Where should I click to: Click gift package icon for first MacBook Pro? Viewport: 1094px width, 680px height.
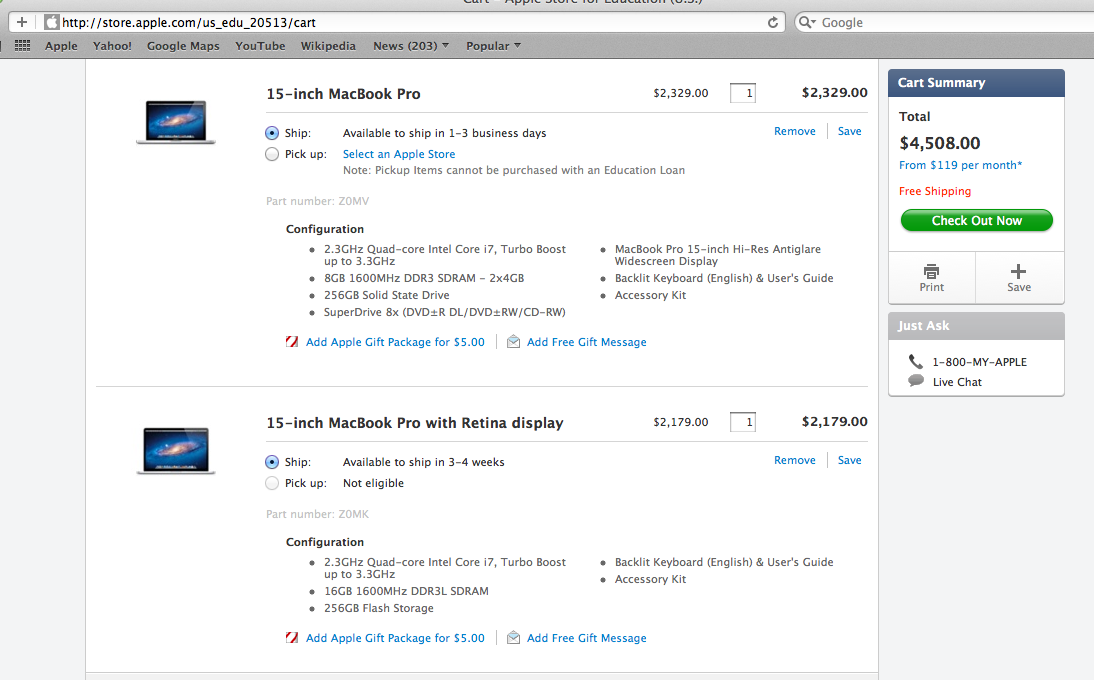click(292, 342)
